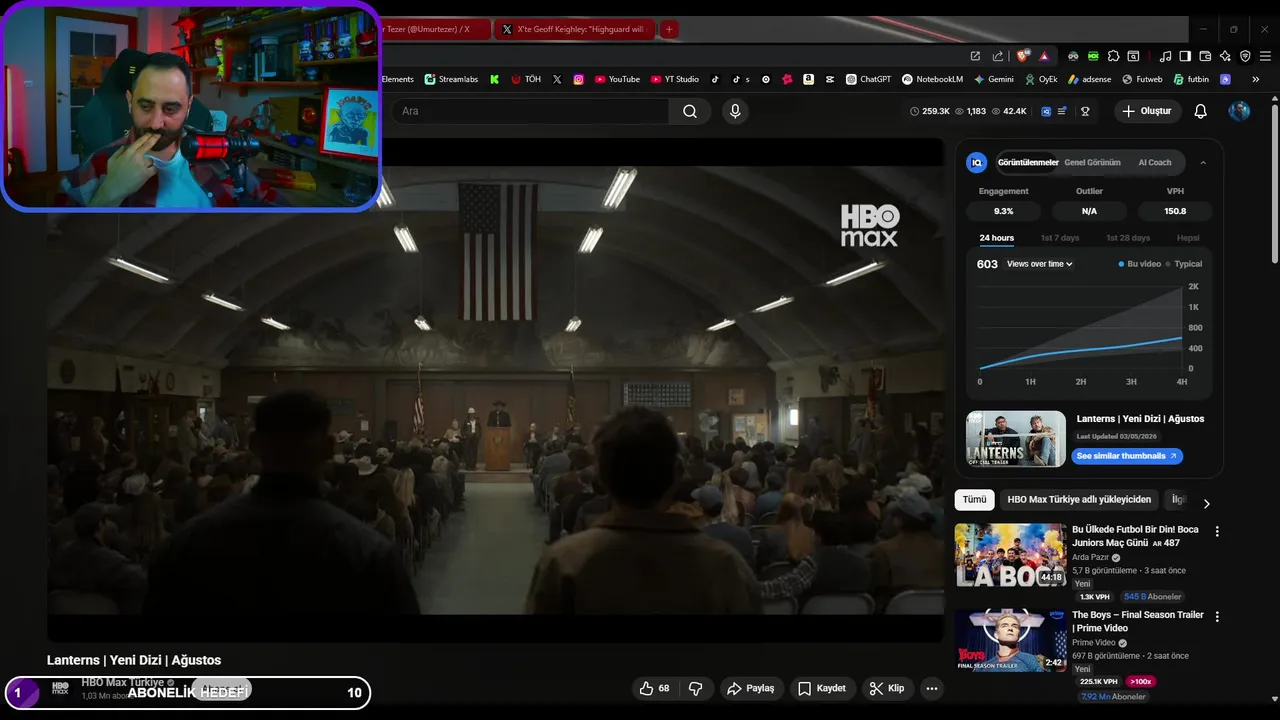Open the Kick bookmark icon
Image resolution: width=1280 pixels, height=720 pixels.
pyautogui.click(x=494, y=79)
